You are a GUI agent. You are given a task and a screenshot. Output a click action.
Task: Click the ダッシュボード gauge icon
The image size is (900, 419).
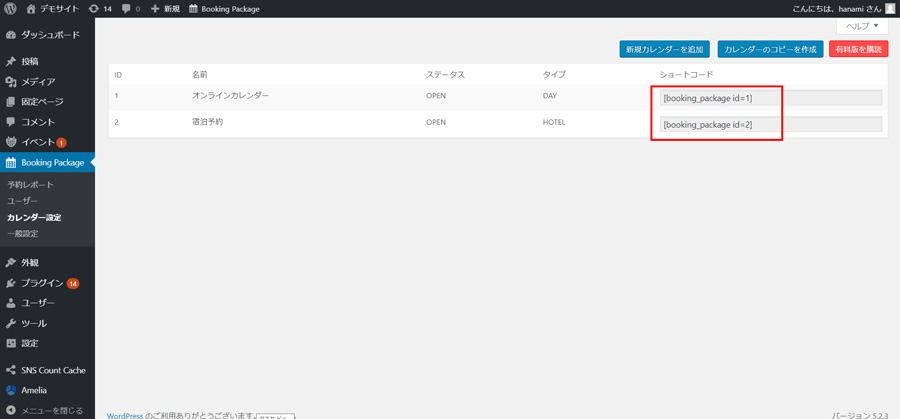[x=10, y=35]
